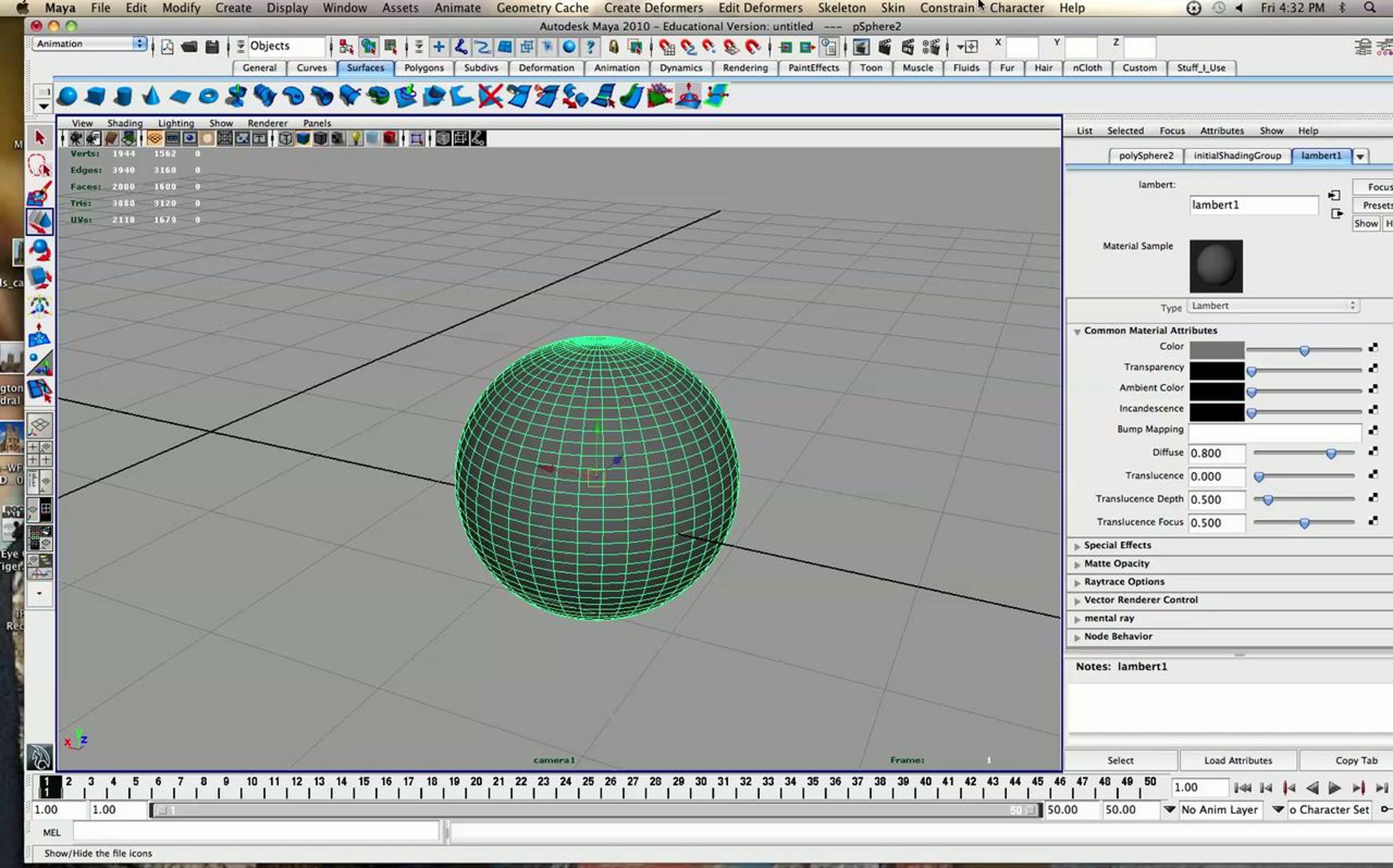1393x868 pixels.
Task: Click the grey Color swatch
Action: (1216, 350)
